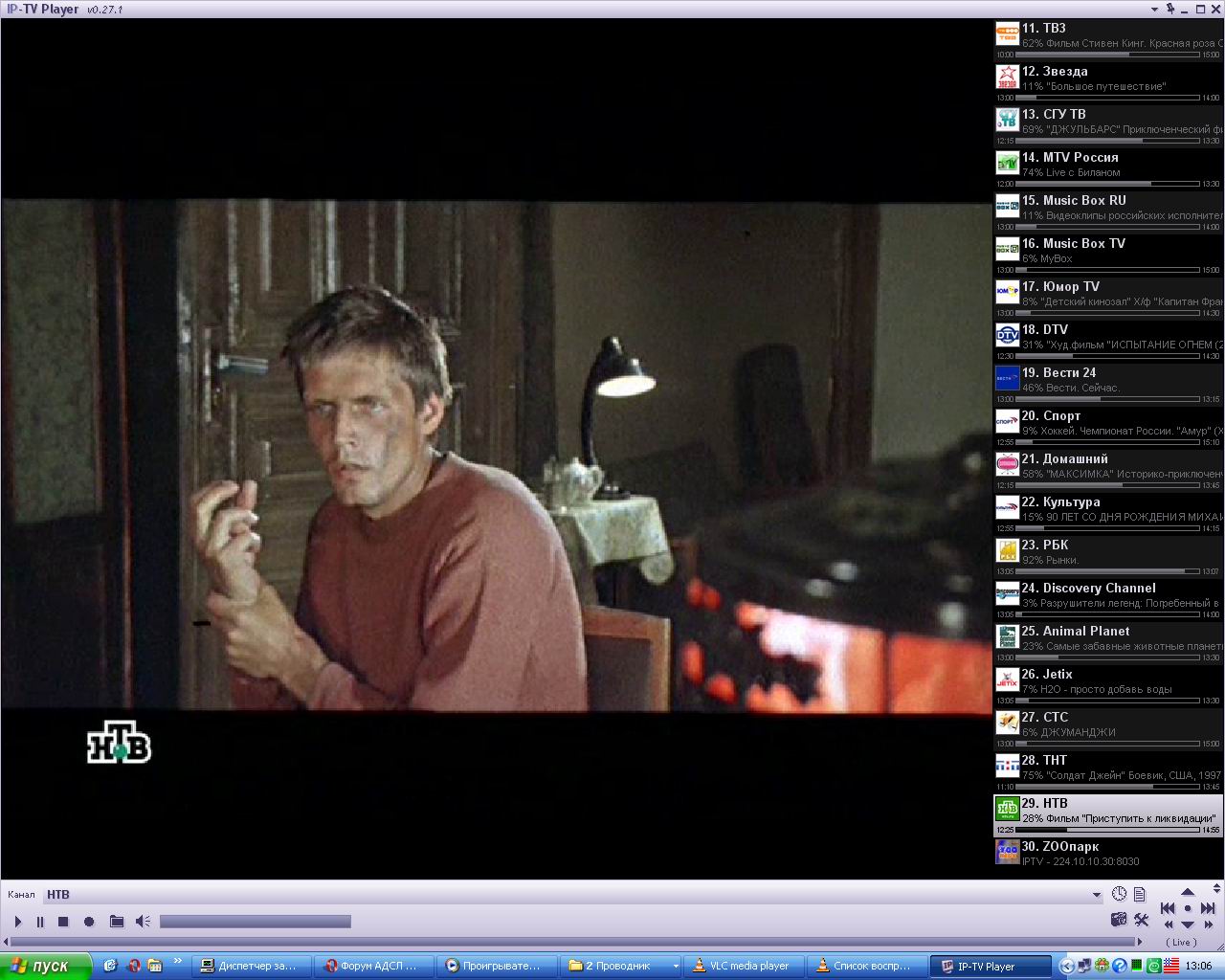Open settings via wrench and screwdriver icon
Screen dimensions: 1225x980
[x=1141, y=920]
